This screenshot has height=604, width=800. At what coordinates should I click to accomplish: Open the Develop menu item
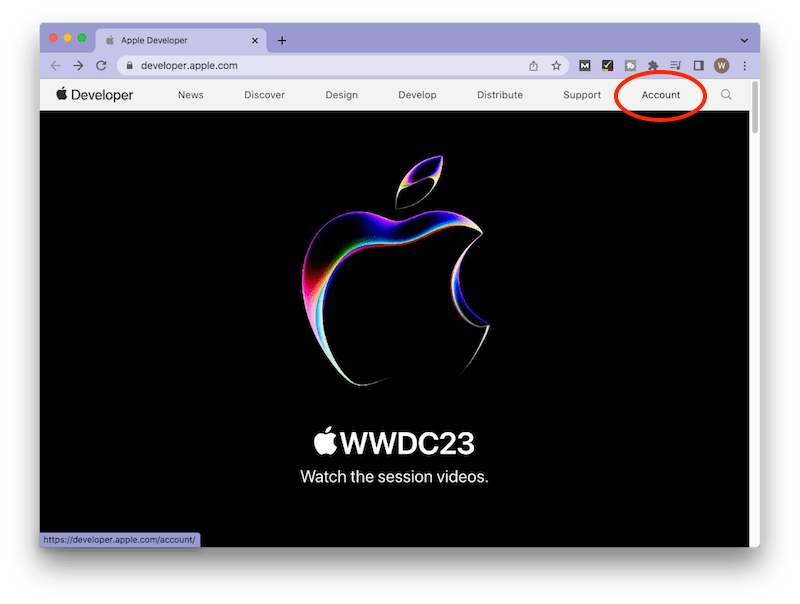pos(417,95)
